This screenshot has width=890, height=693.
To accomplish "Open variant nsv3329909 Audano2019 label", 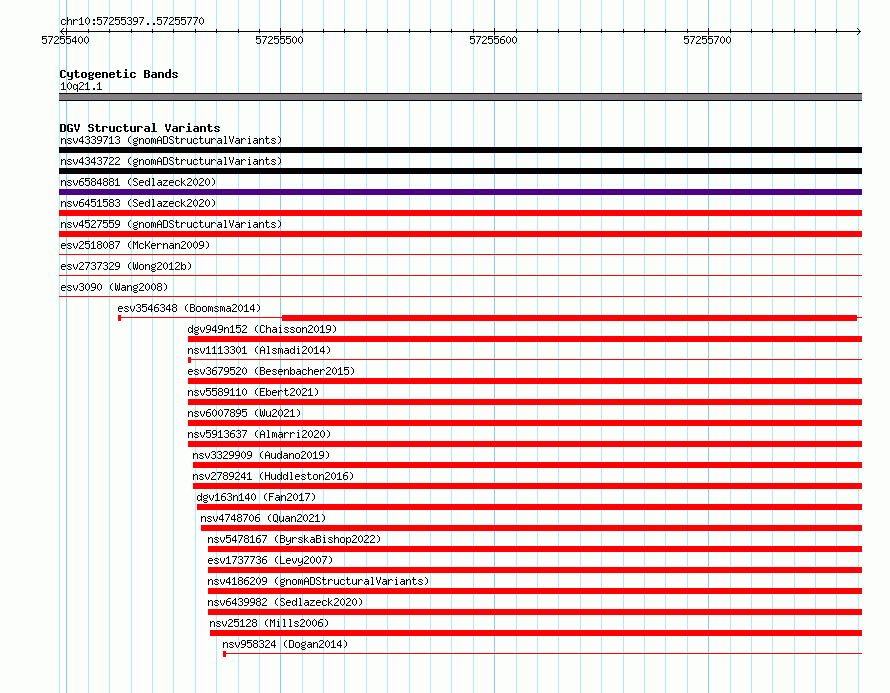I will (261, 455).
